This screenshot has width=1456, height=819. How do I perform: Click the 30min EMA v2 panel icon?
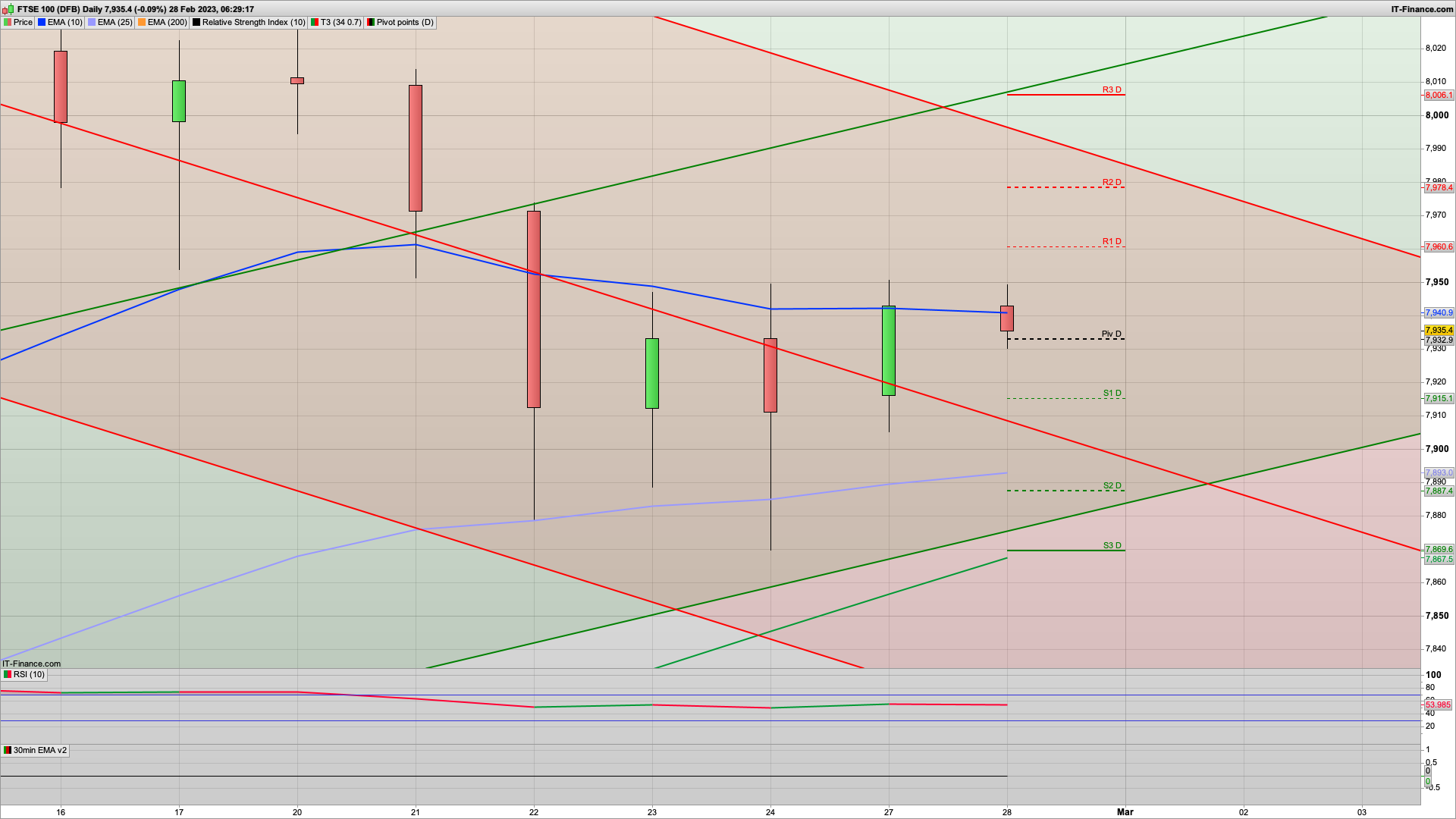coord(8,751)
